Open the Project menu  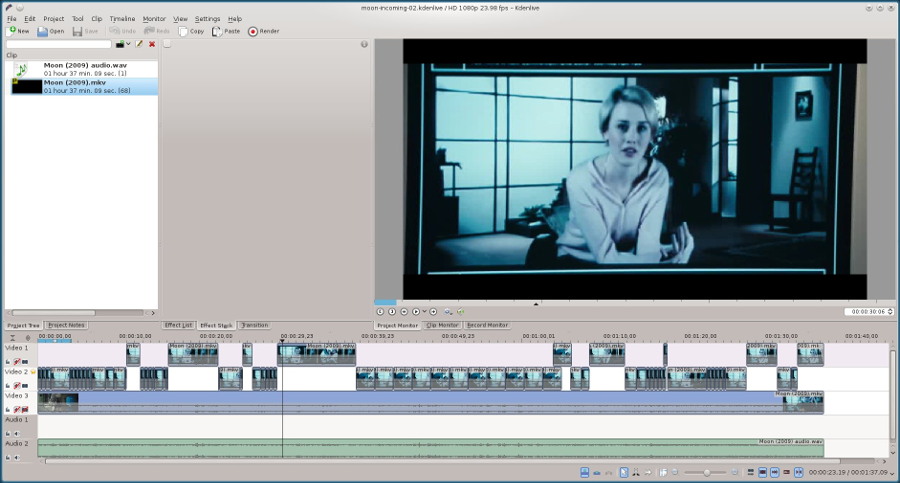(x=53, y=18)
